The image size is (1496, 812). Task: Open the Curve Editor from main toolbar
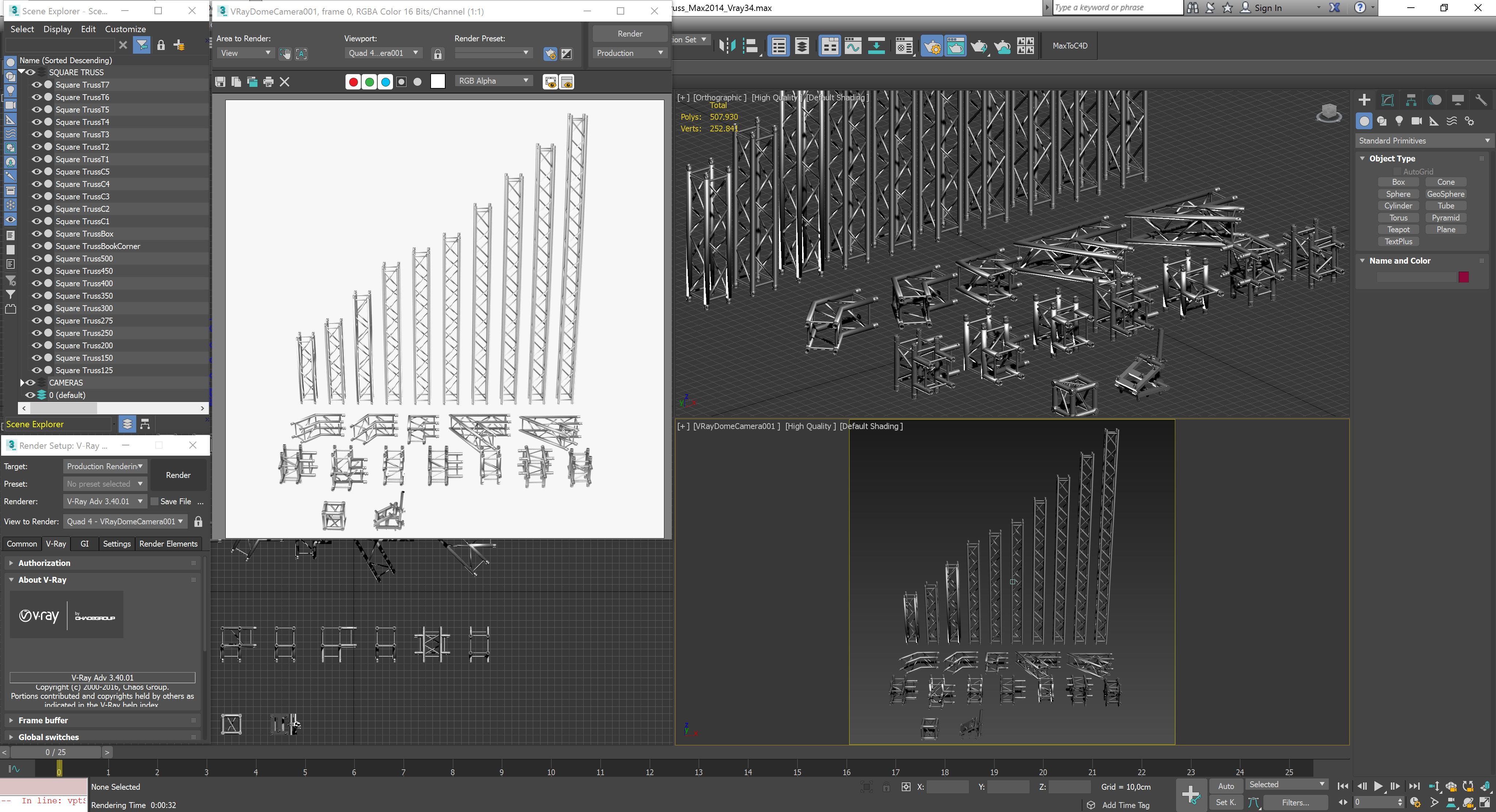(852, 46)
